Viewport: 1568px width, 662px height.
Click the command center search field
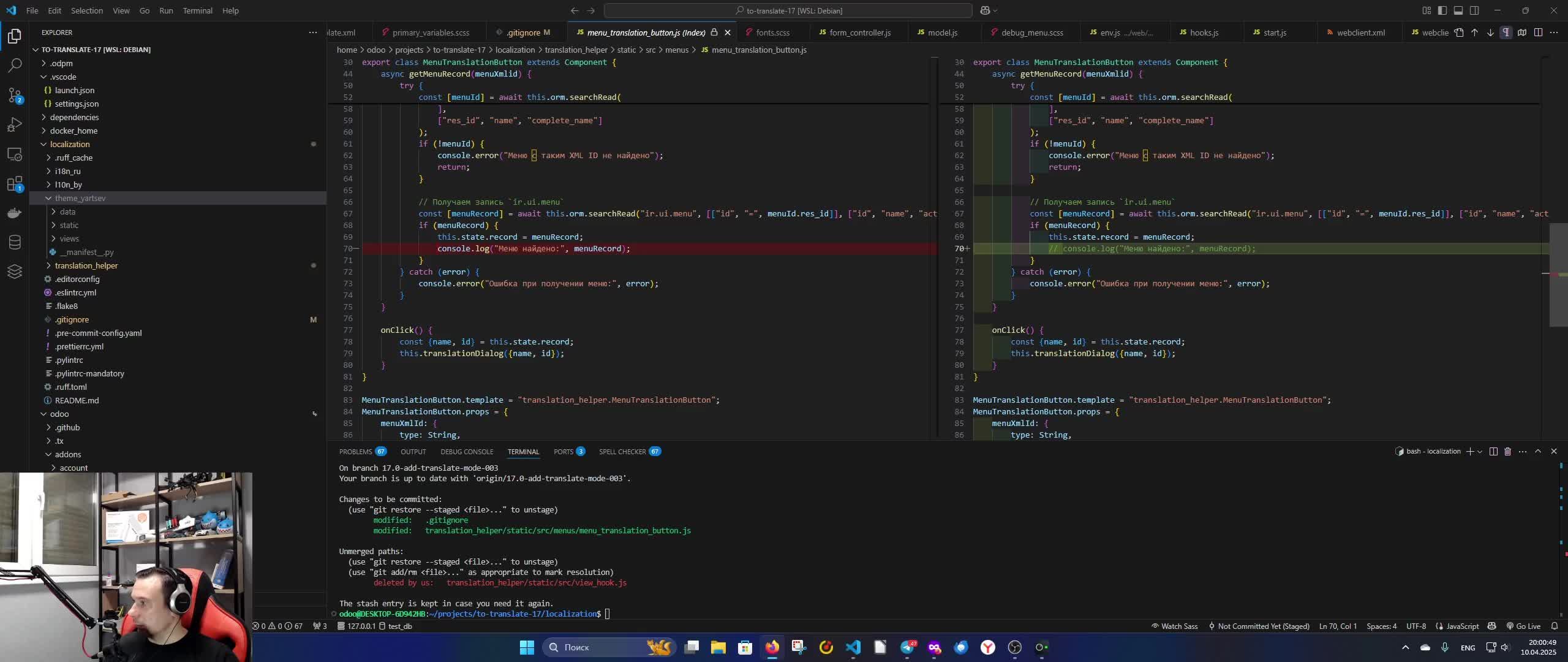[x=788, y=10]
